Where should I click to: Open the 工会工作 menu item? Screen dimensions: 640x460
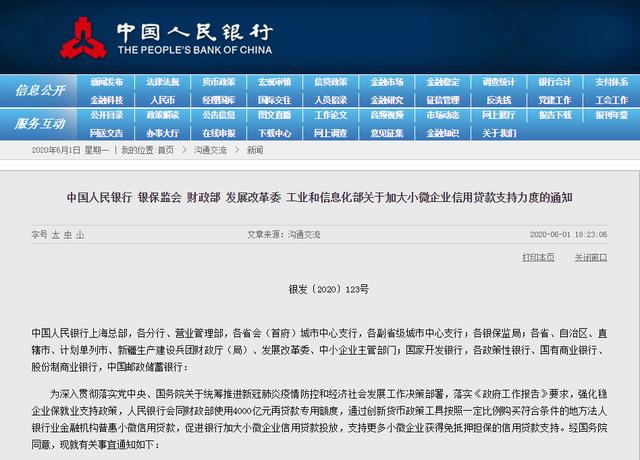[611, 100]
